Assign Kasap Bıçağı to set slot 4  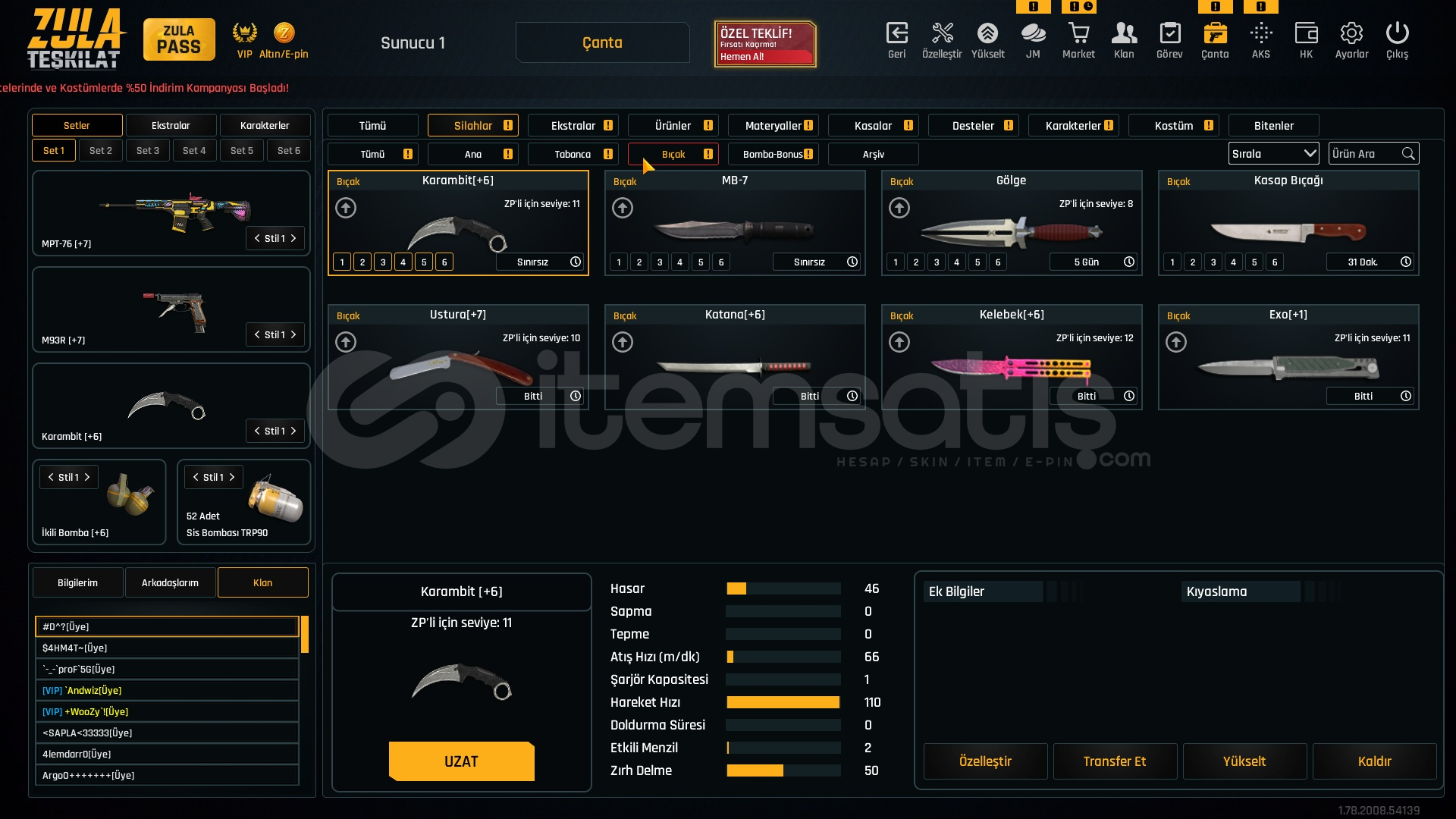pyautogui.click(x=1234, y=262)
